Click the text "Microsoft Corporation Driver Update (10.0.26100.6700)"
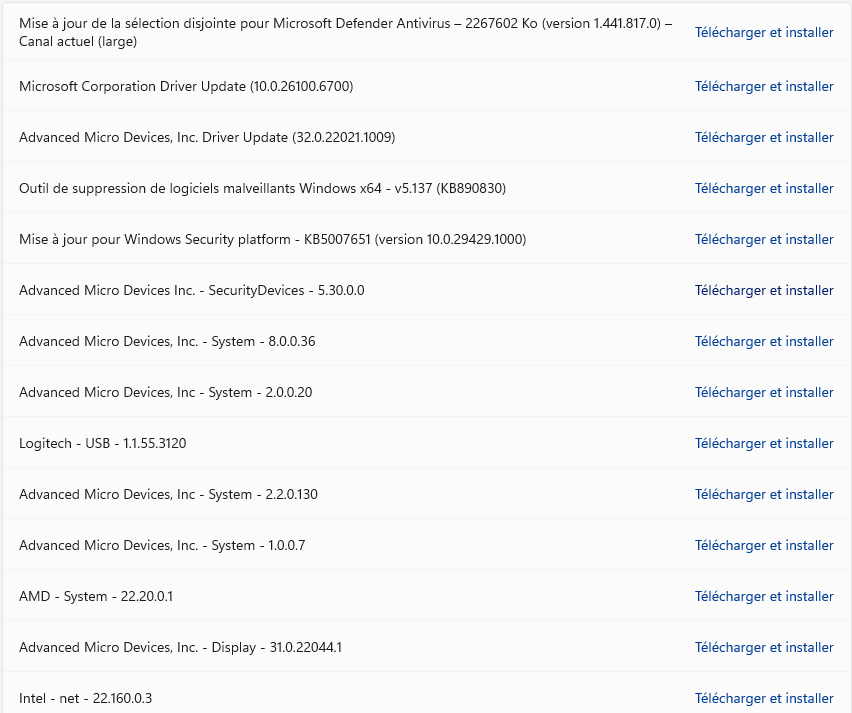This screenshot has width=852, height=713. point(186,86)
